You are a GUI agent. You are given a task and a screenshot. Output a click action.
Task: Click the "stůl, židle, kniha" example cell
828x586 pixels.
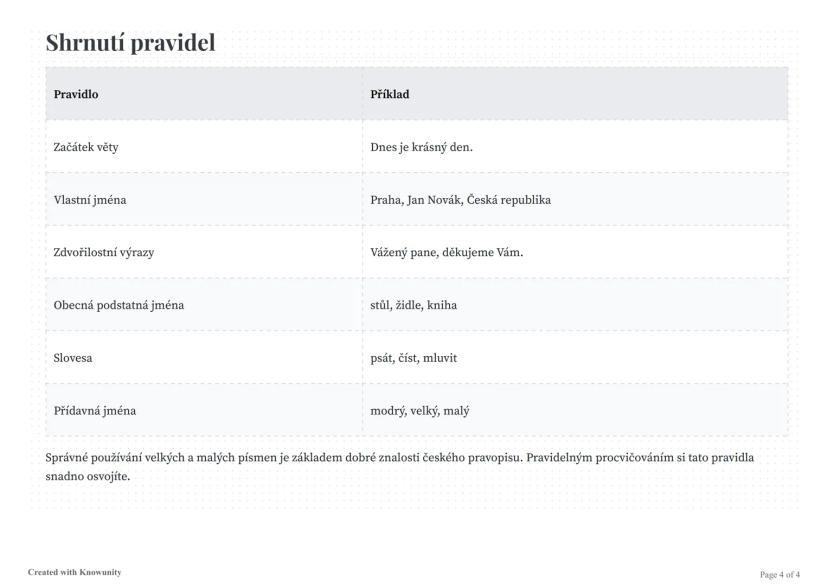413,305
